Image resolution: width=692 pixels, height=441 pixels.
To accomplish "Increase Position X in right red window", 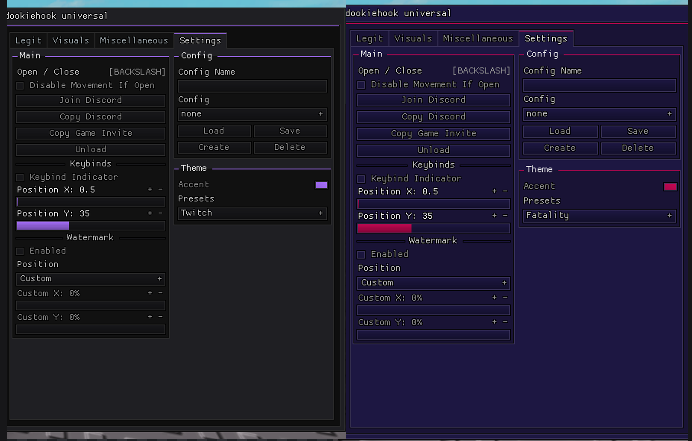I will tap(494, 191).
